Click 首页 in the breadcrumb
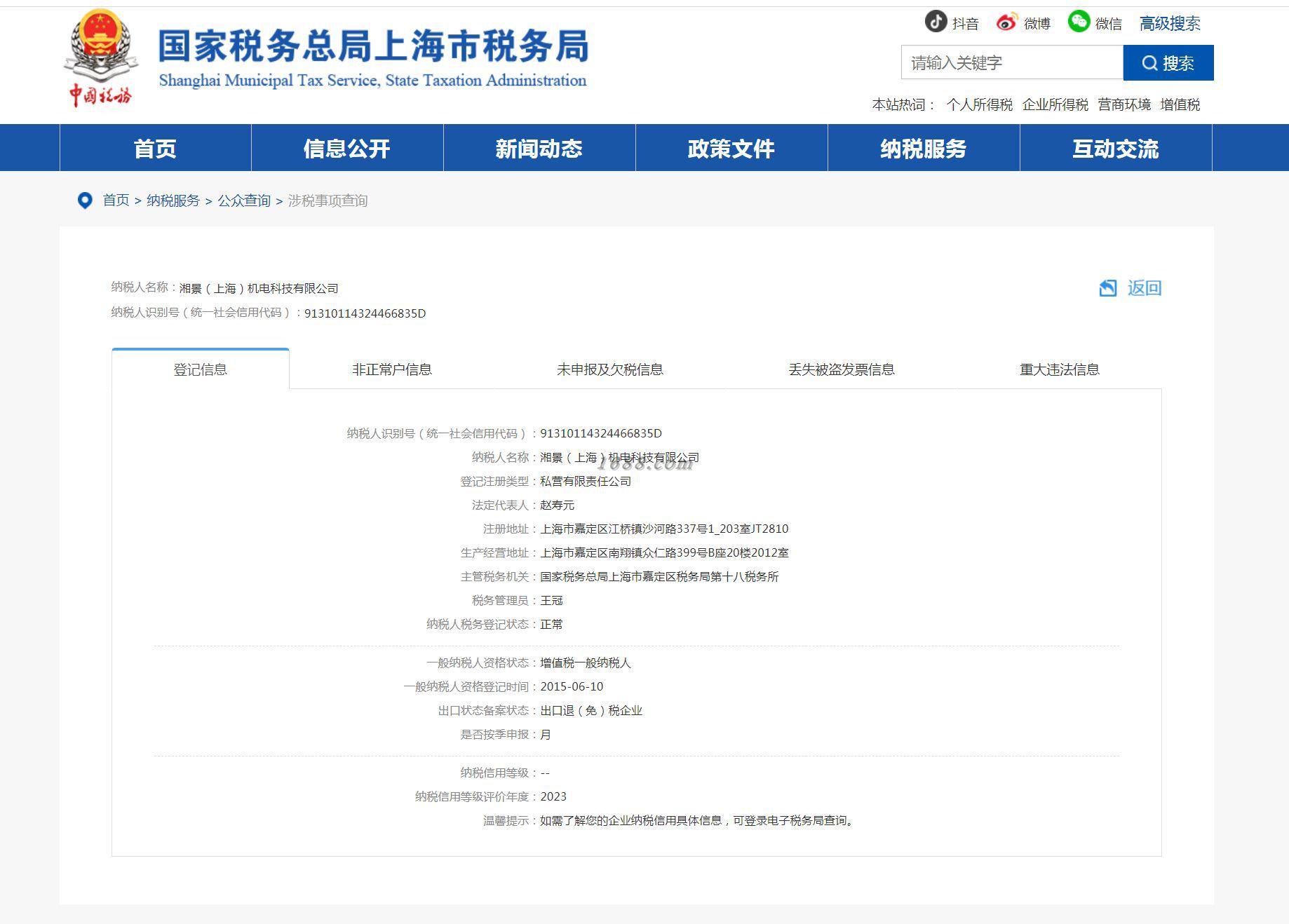Screen dimensions: 1289x924 coord(116,201)
